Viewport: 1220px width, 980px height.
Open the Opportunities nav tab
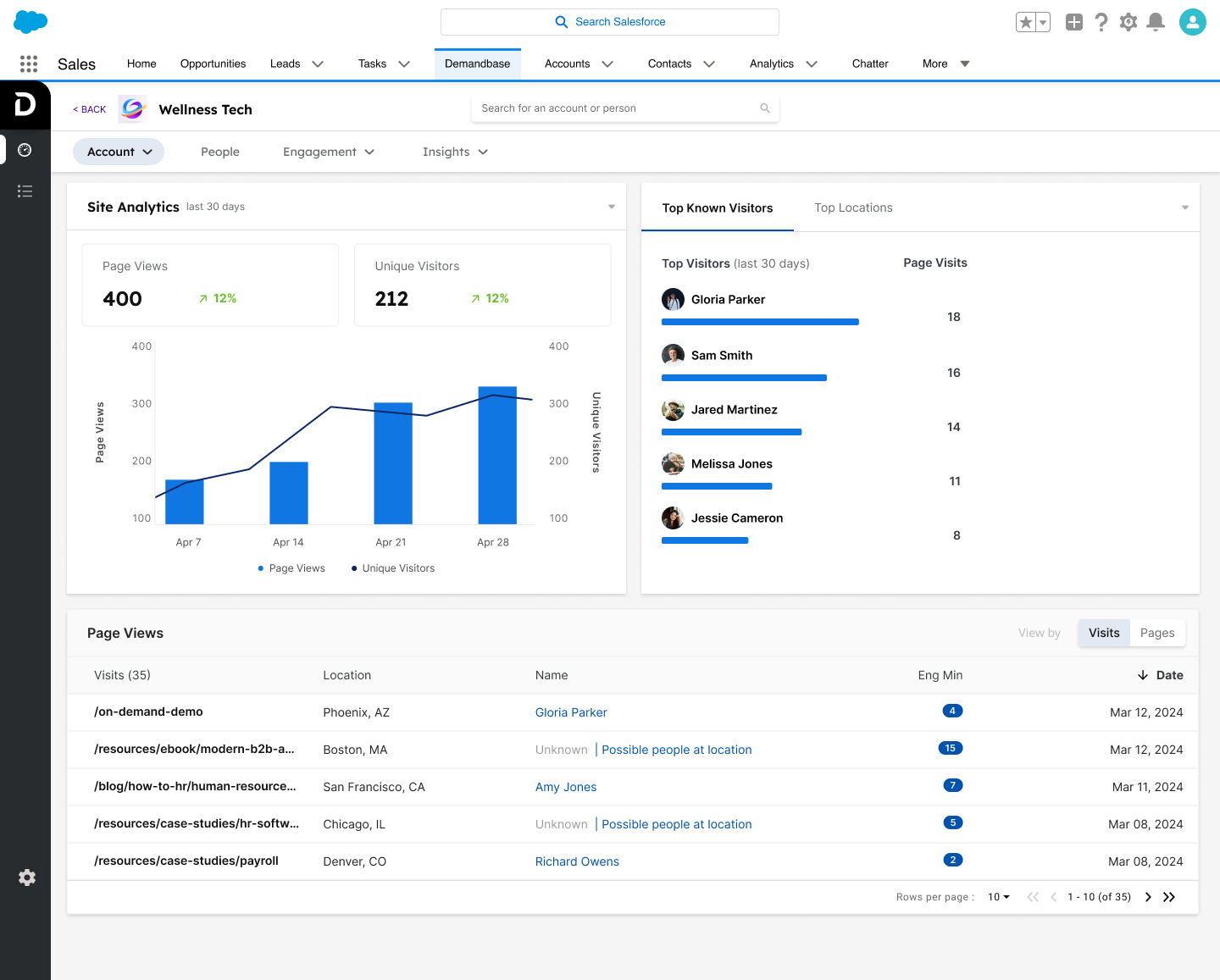click(x=213, y=64)
